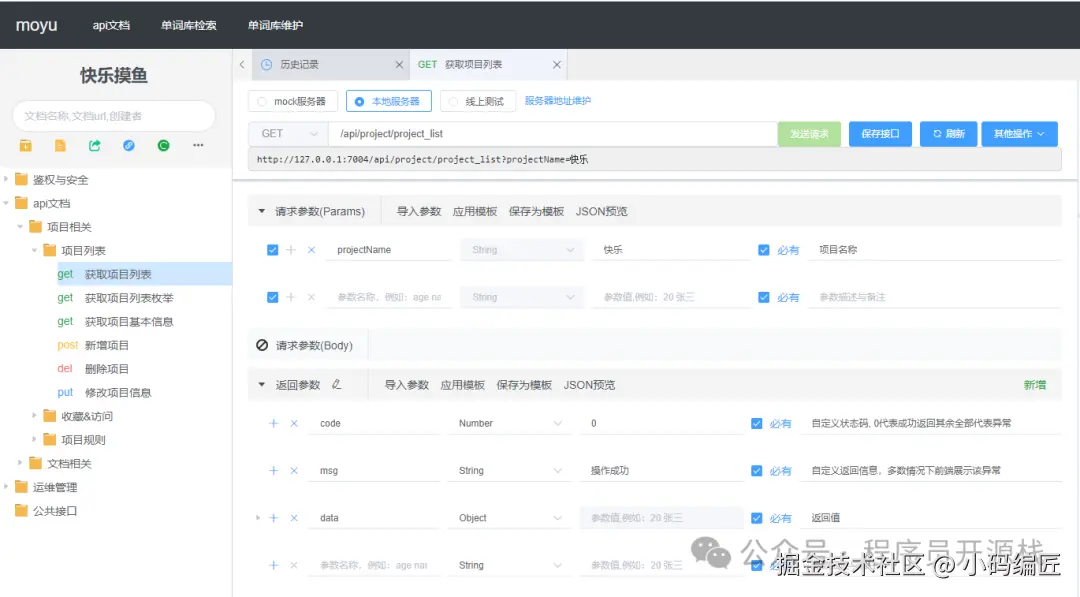
Task: Close the 获取项目列表 tab
Action: pos(557,64)
